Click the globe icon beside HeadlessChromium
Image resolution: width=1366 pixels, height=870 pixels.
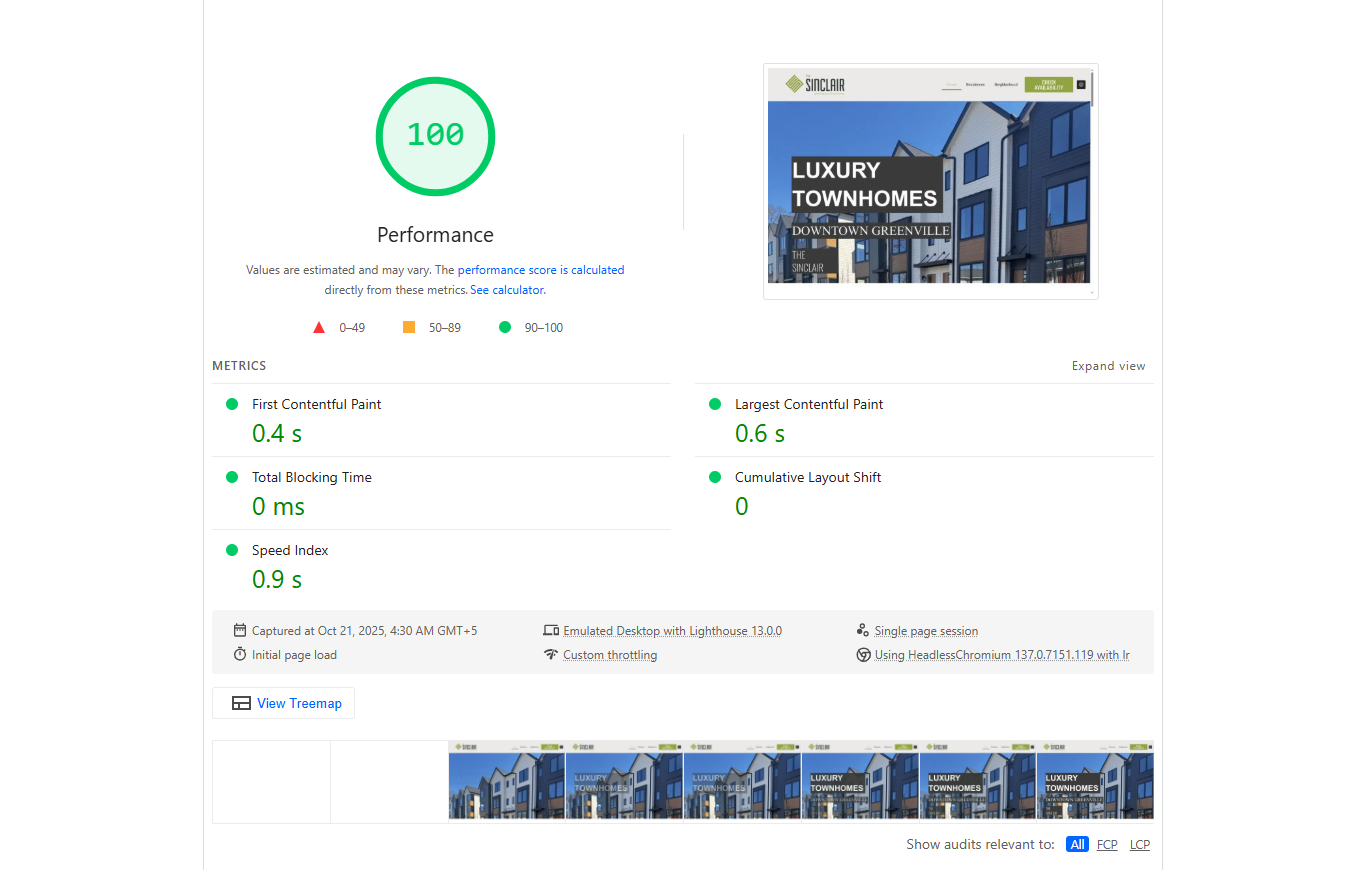click(863, 655)
